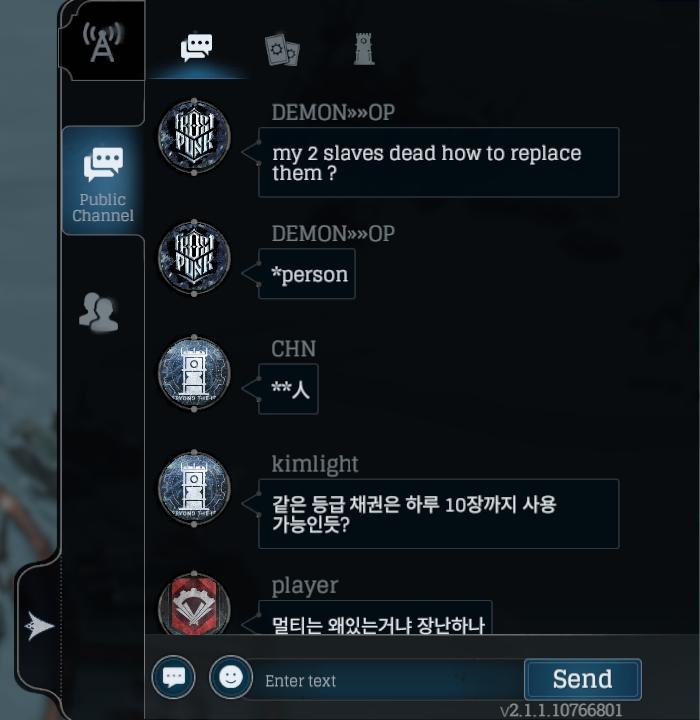Image resolution: width=700 pixels, height=720 pixels.
Task: Click the Enter text input field
Action: point(388,681)
